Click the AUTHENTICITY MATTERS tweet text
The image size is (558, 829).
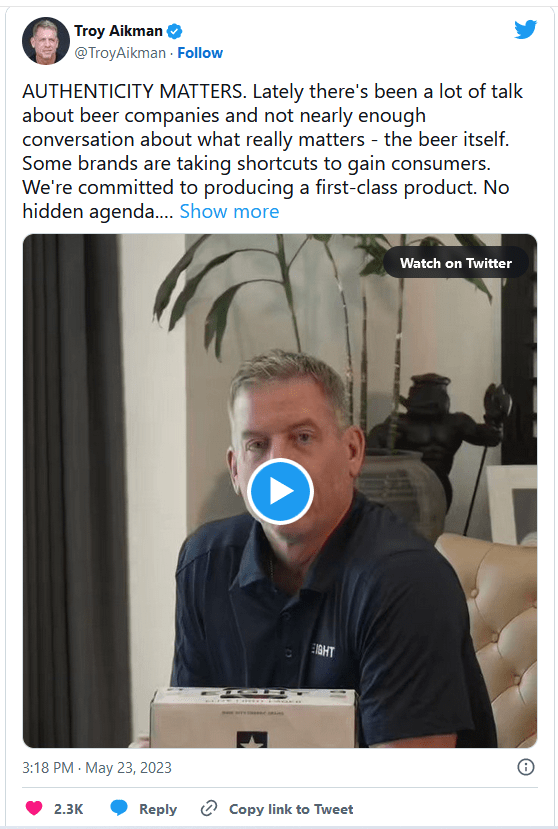272,151
